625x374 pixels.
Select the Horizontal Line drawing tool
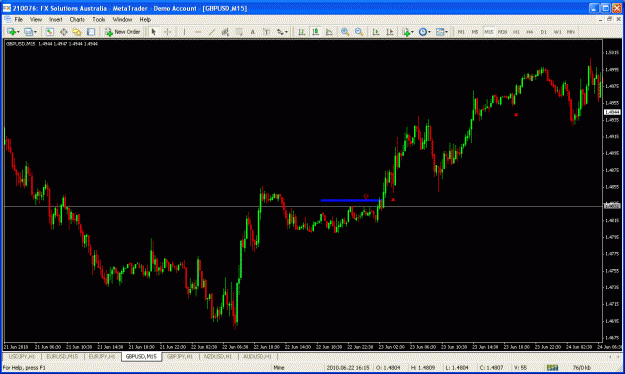point(198,32)
